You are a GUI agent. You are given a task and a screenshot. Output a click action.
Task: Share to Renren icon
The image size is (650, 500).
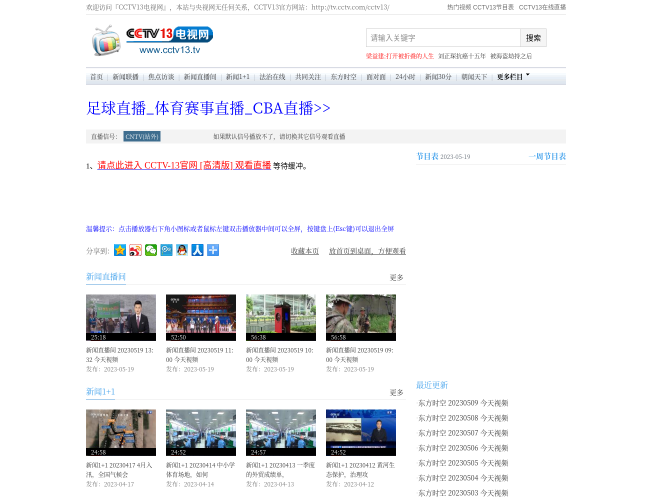(x=197, y=250)
